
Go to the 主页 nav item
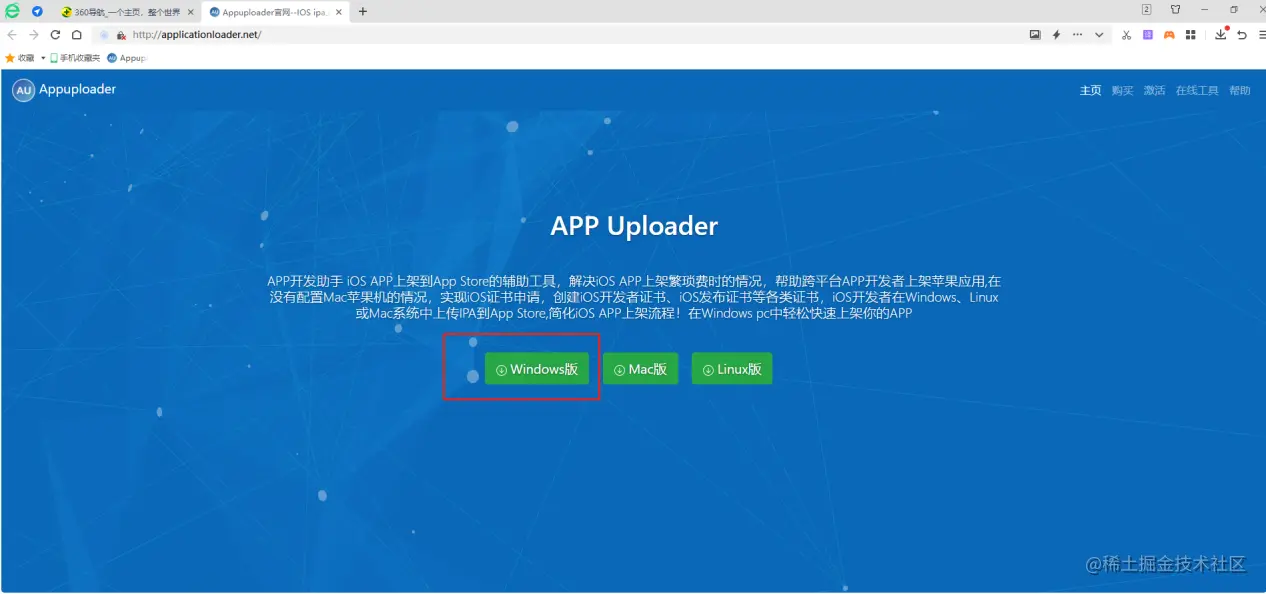coord(1090,90)
